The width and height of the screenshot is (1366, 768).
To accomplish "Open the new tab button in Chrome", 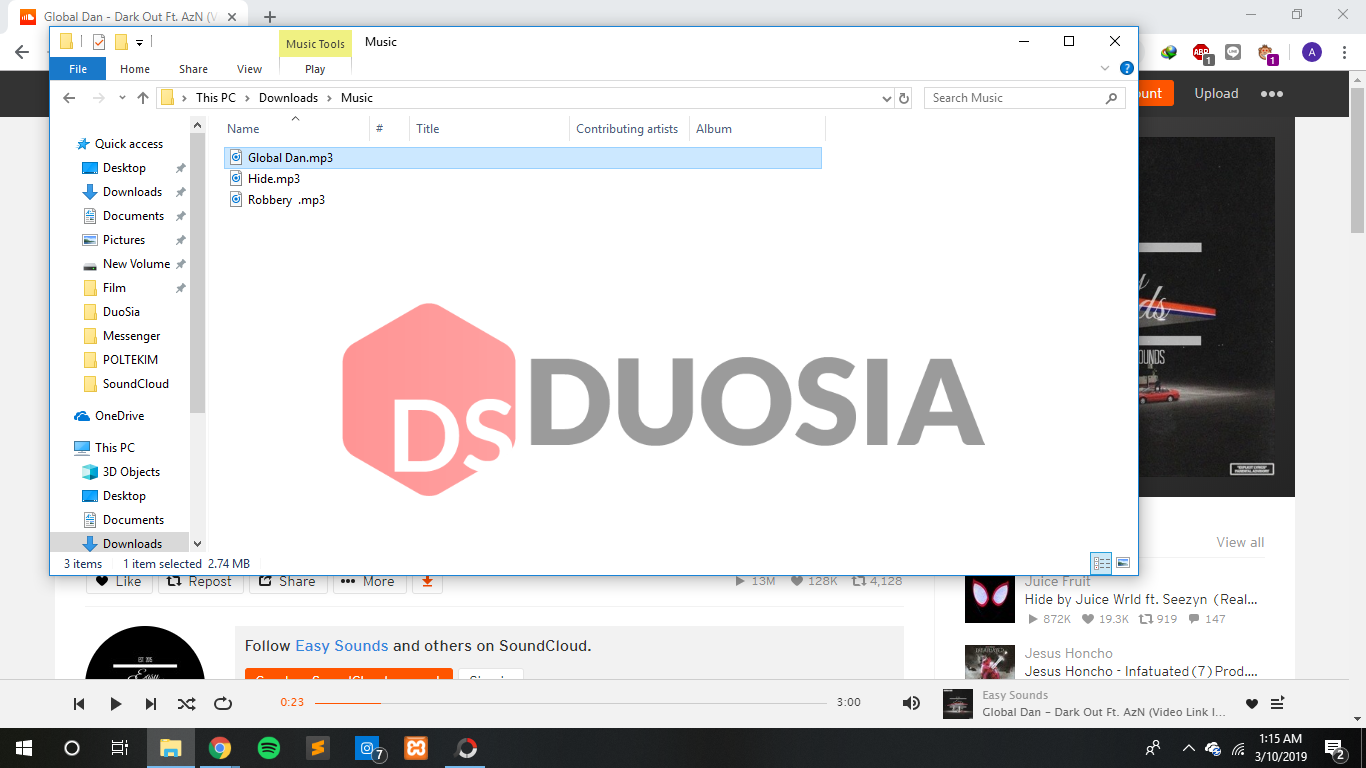I will (x=270, y=17).
